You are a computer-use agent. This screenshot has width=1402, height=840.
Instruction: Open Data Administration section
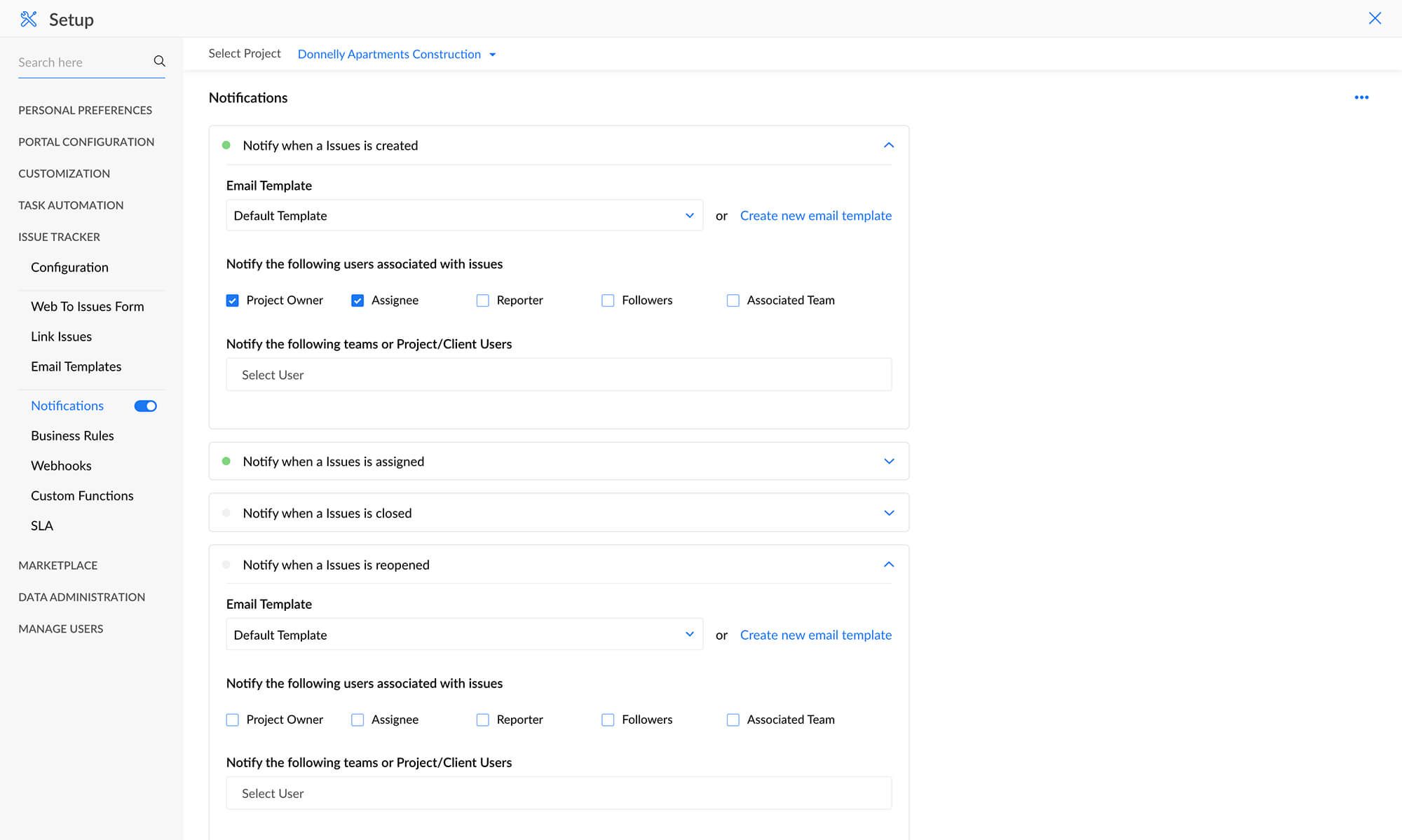point(81,597)
